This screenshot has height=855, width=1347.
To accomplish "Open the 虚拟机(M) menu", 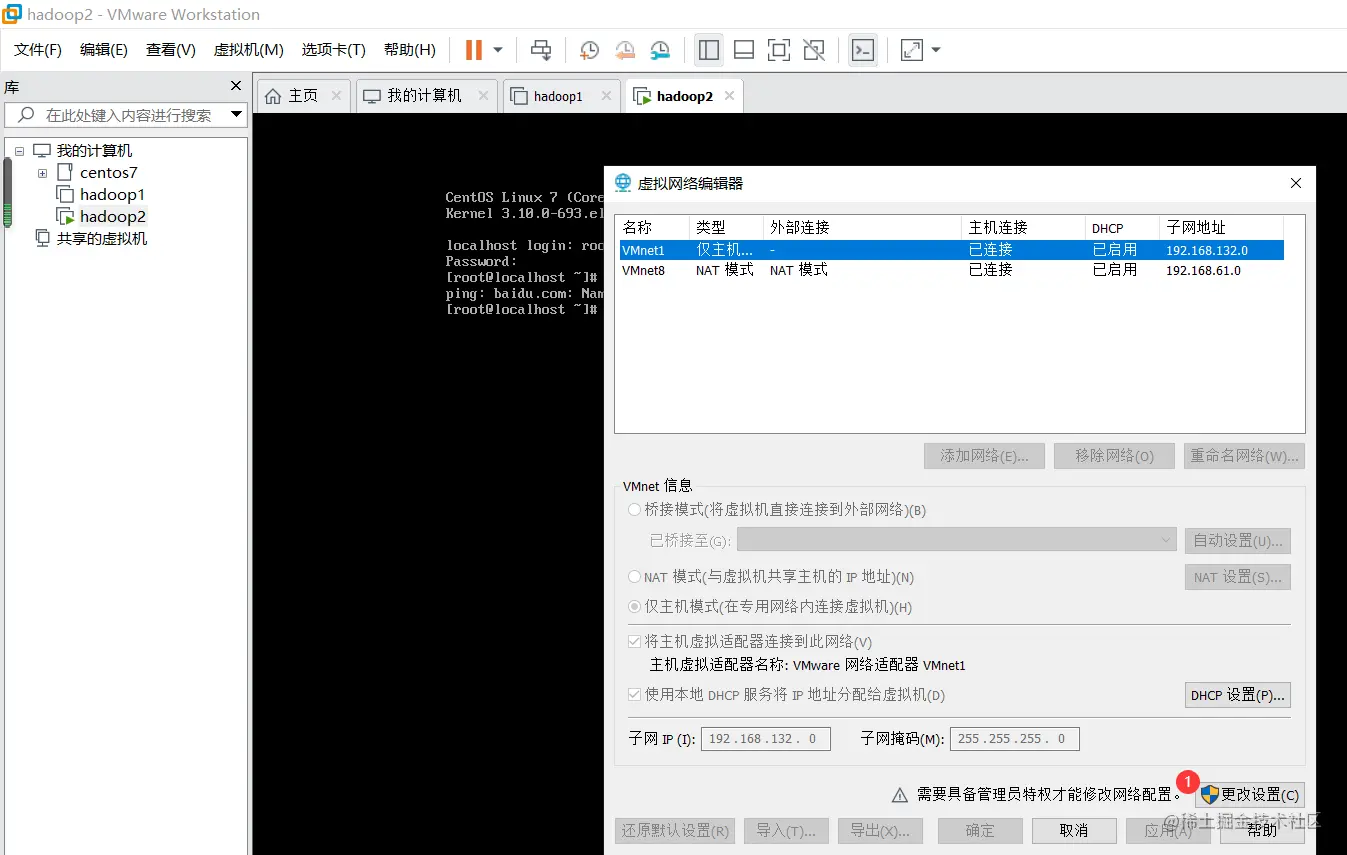I will [x=249, y=50].
